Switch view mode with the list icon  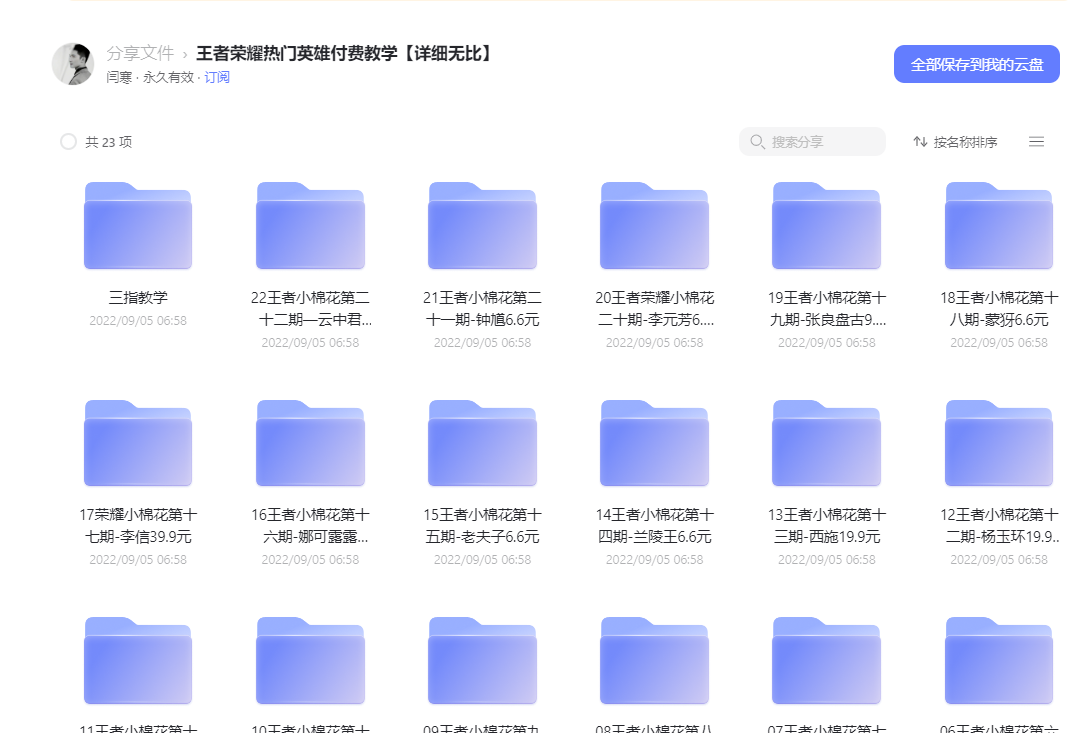coord(1036,142)
